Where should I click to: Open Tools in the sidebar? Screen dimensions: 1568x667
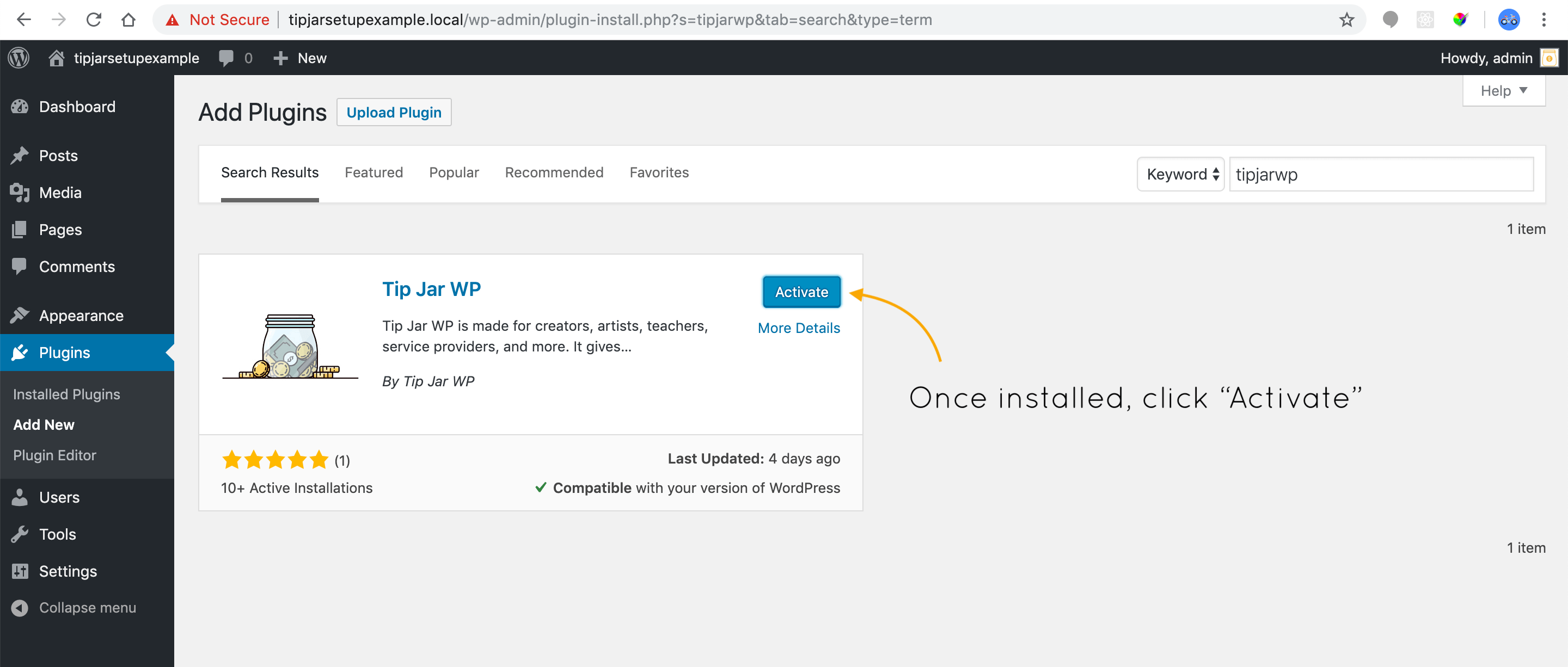[87, 534]
